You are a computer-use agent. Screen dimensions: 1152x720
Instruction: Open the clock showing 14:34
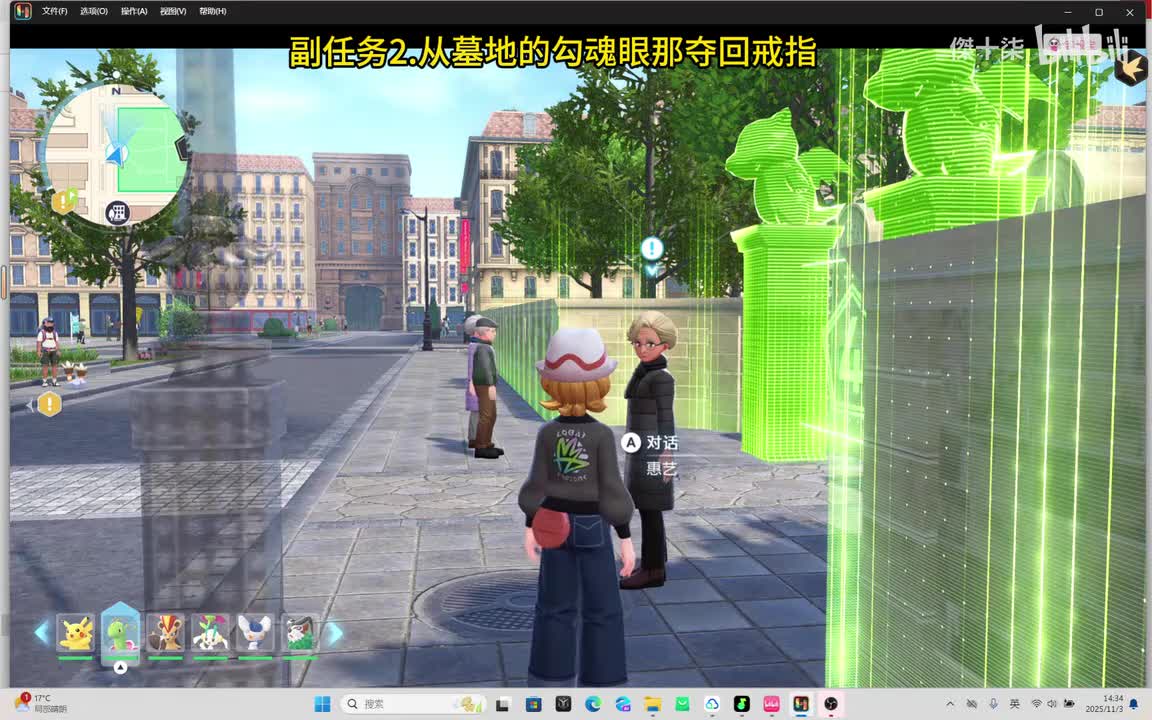click(x=1104, y=703)
